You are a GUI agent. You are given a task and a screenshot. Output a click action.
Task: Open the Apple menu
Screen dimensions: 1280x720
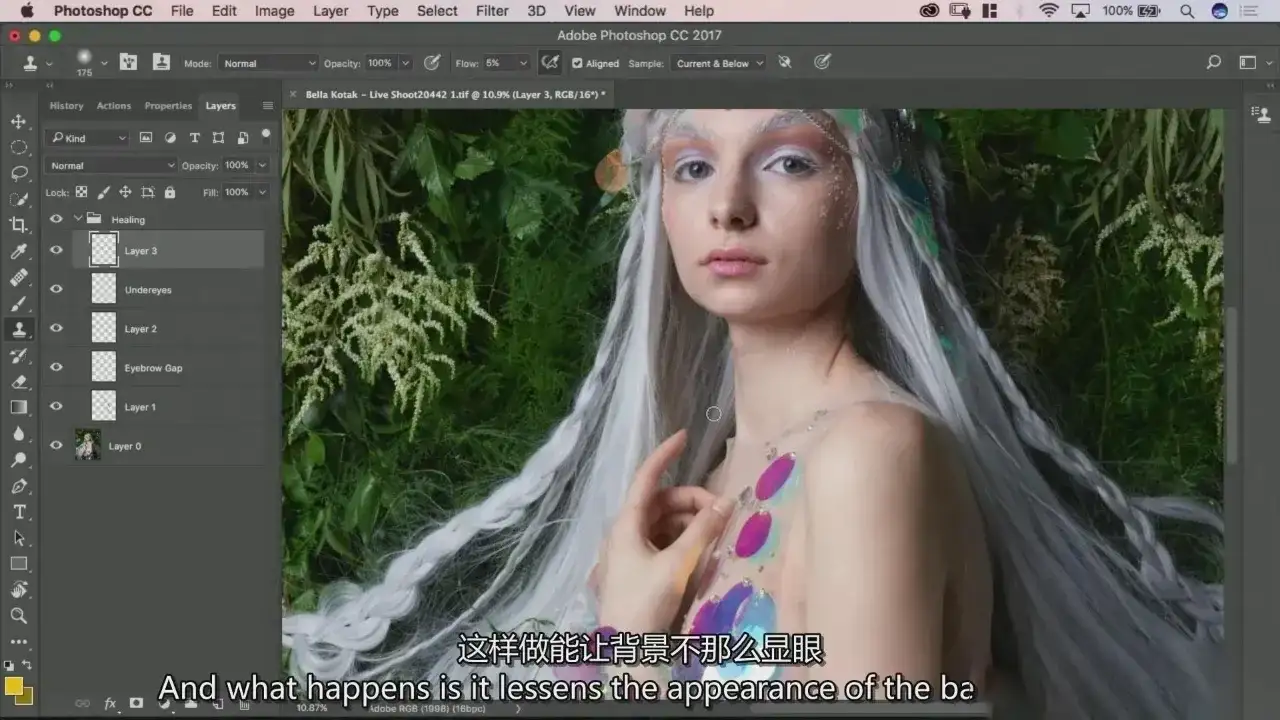pos(26,11)
